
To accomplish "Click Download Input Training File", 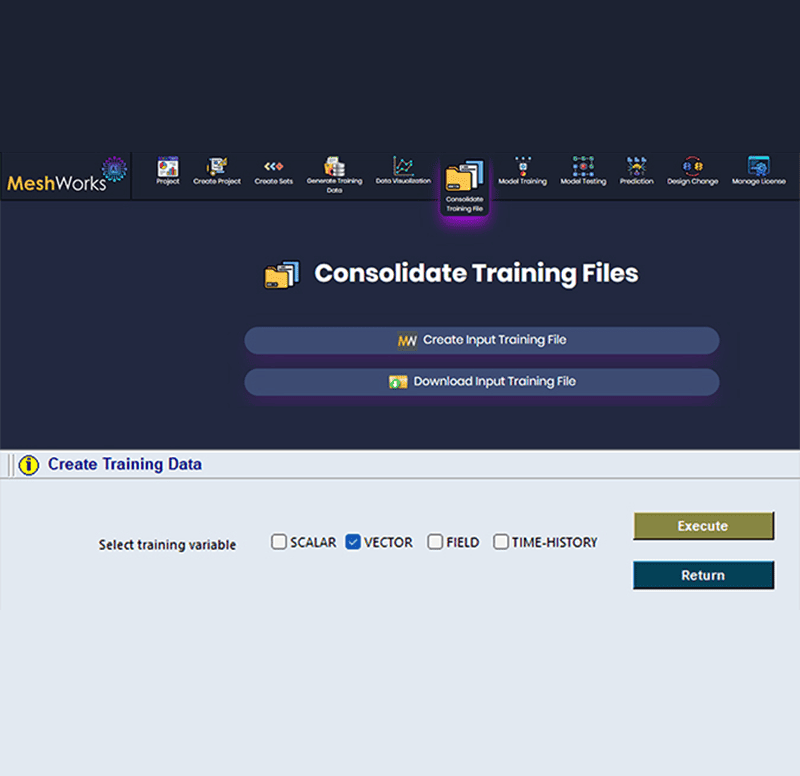I will [481, 382].
